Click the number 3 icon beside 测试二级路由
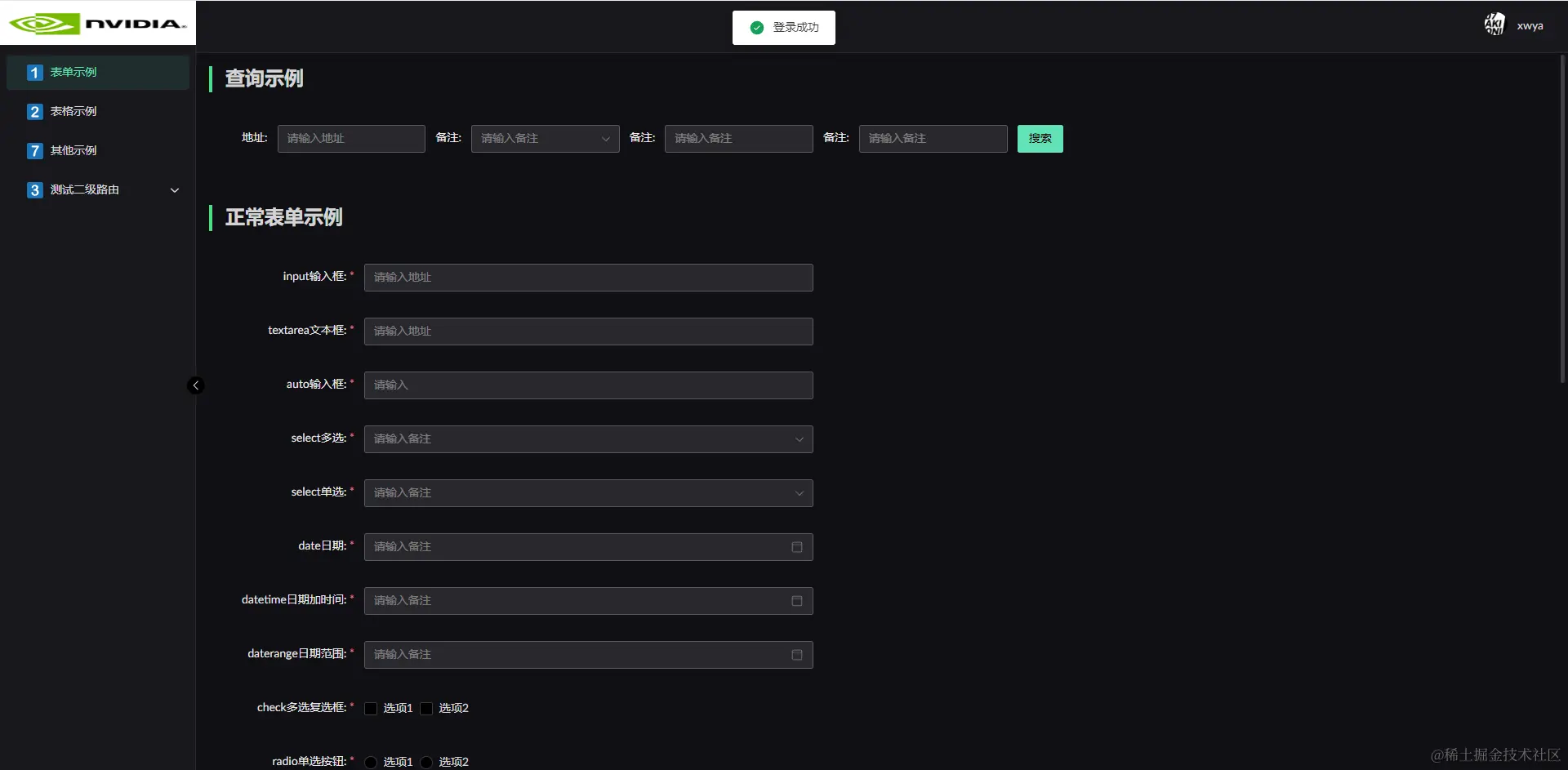Image resolution: width=1568 pixels, height=770 pixels. coord(34,190)
